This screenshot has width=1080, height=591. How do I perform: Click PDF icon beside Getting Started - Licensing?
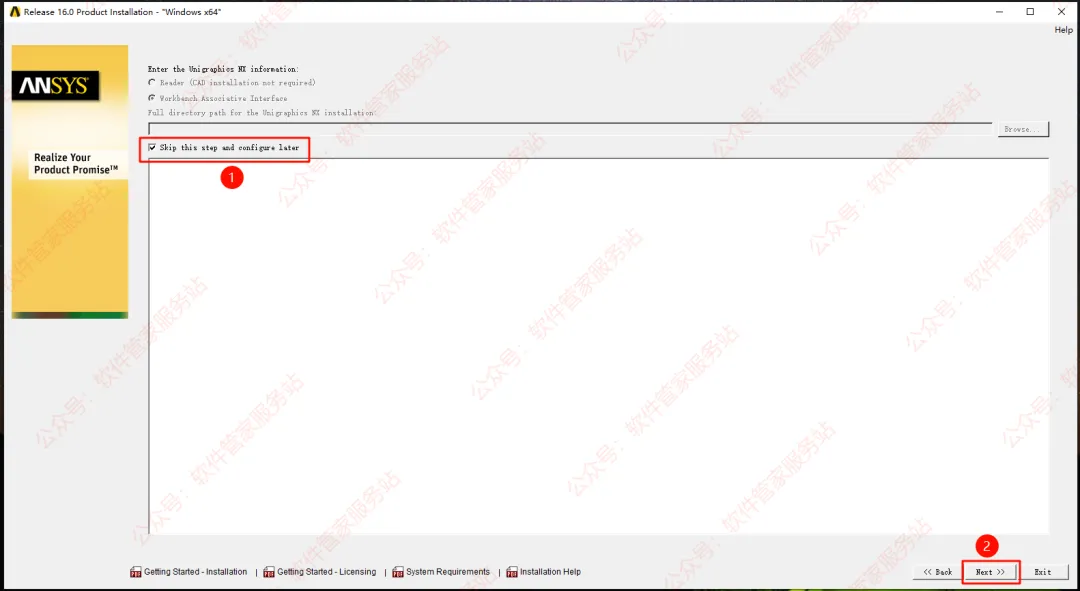pyautogui.click(x=269, y=572)
